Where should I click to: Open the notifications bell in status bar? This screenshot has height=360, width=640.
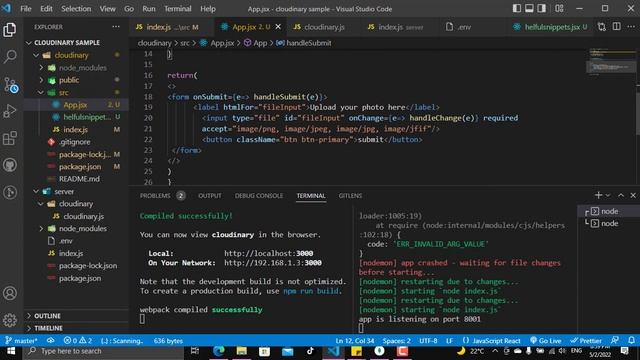click(x=631, y=340)
